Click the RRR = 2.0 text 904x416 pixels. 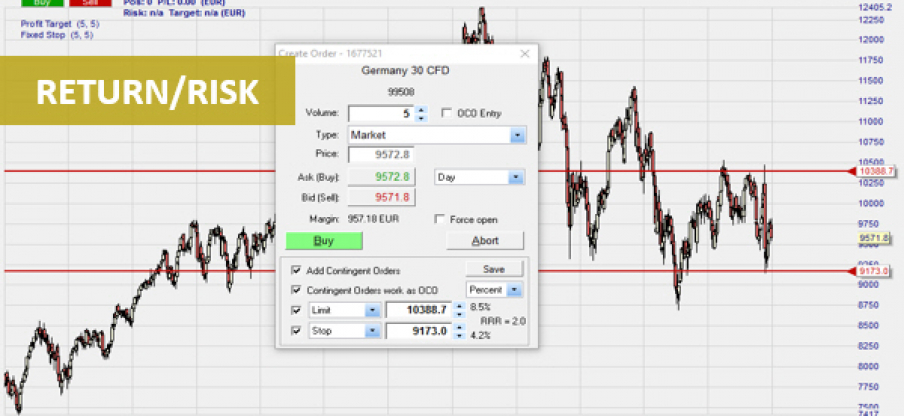point(503,322)
